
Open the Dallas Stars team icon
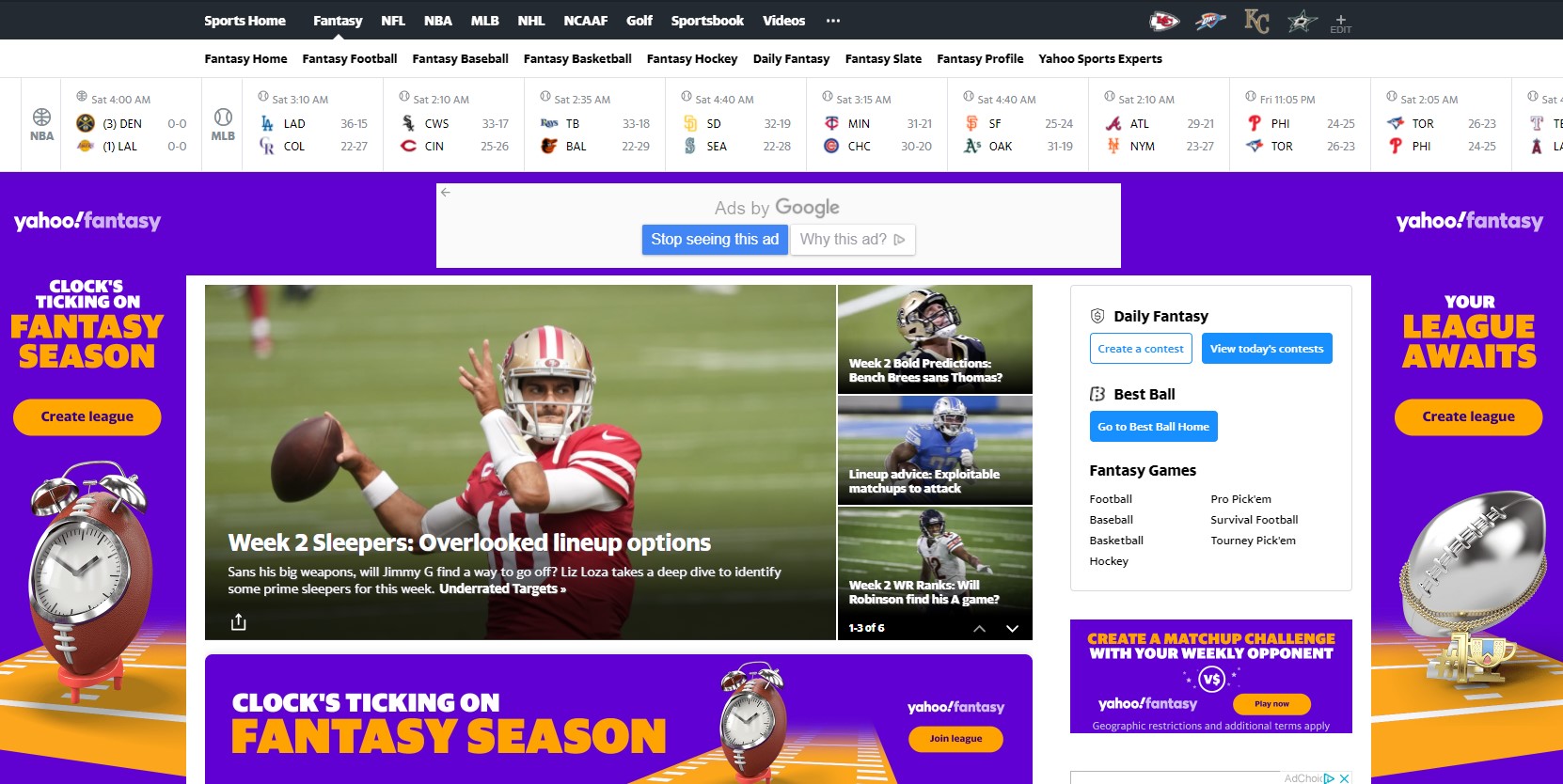click(1302, 21)
